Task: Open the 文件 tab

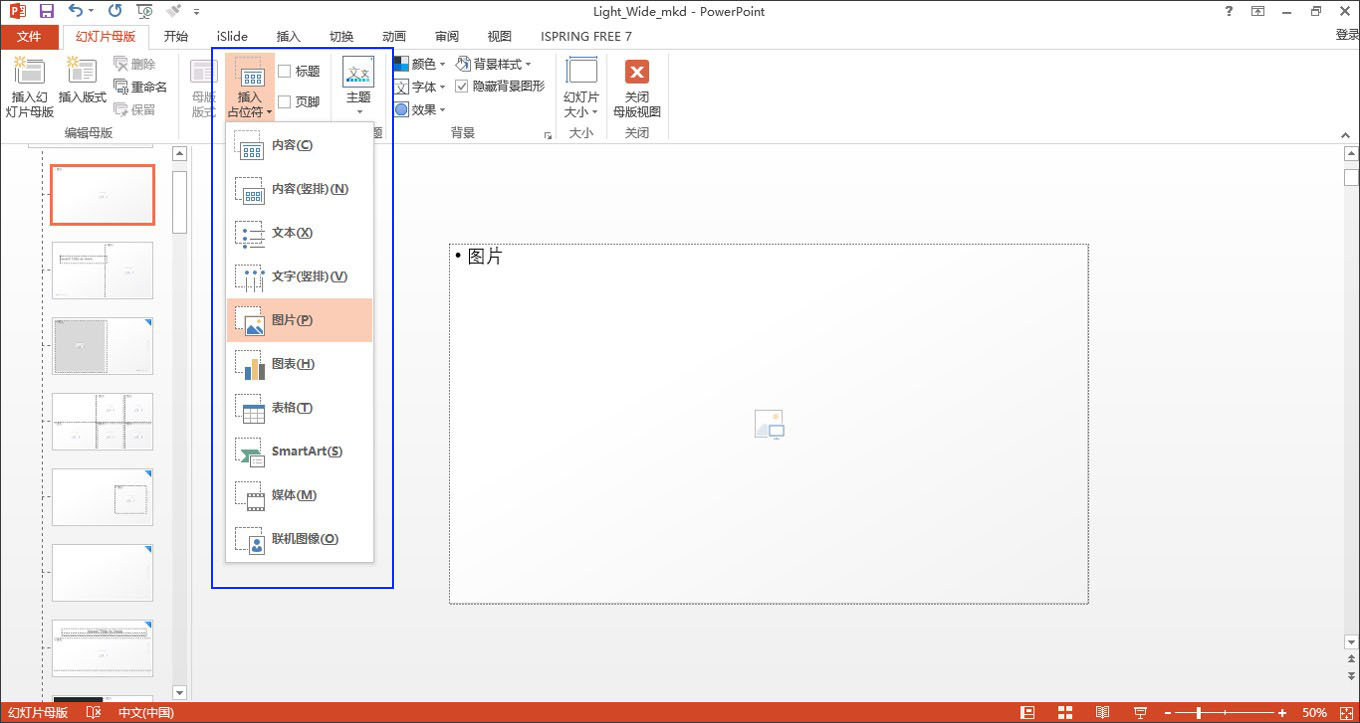Action: [29, 37]
